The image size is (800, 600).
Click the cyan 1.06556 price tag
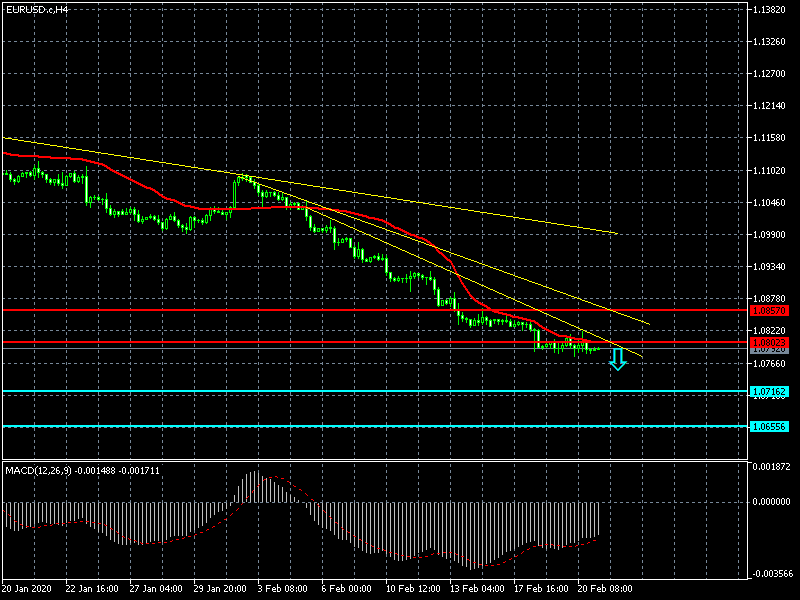click(x=768, y=427)
